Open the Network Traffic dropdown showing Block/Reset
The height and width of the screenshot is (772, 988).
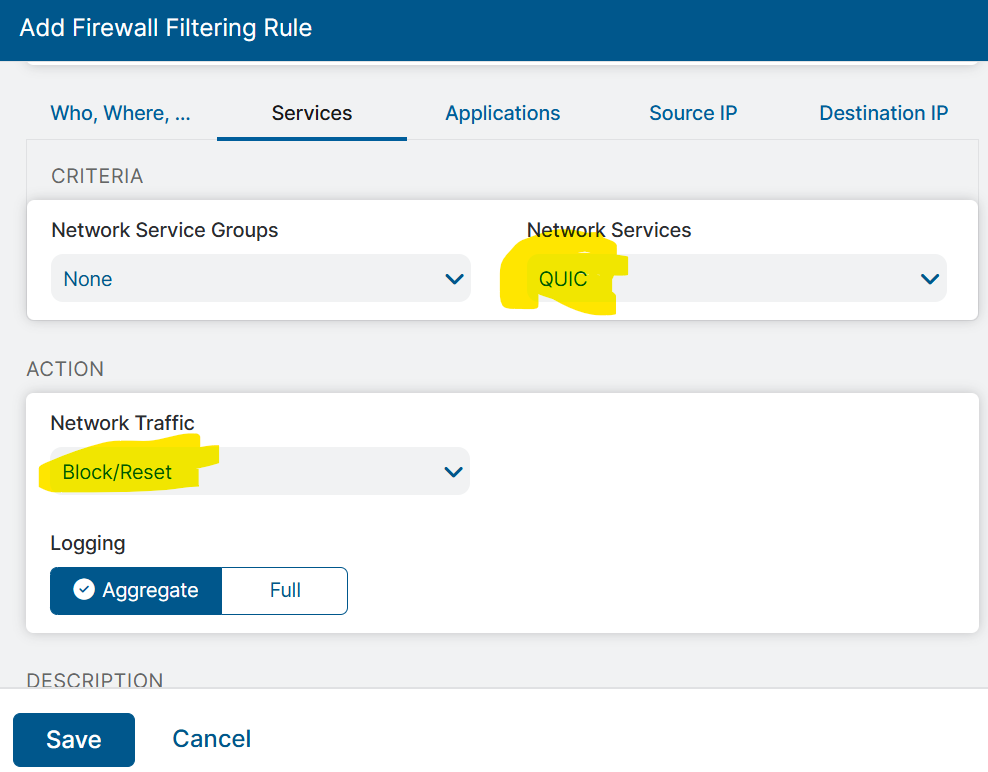pos(259,472)
